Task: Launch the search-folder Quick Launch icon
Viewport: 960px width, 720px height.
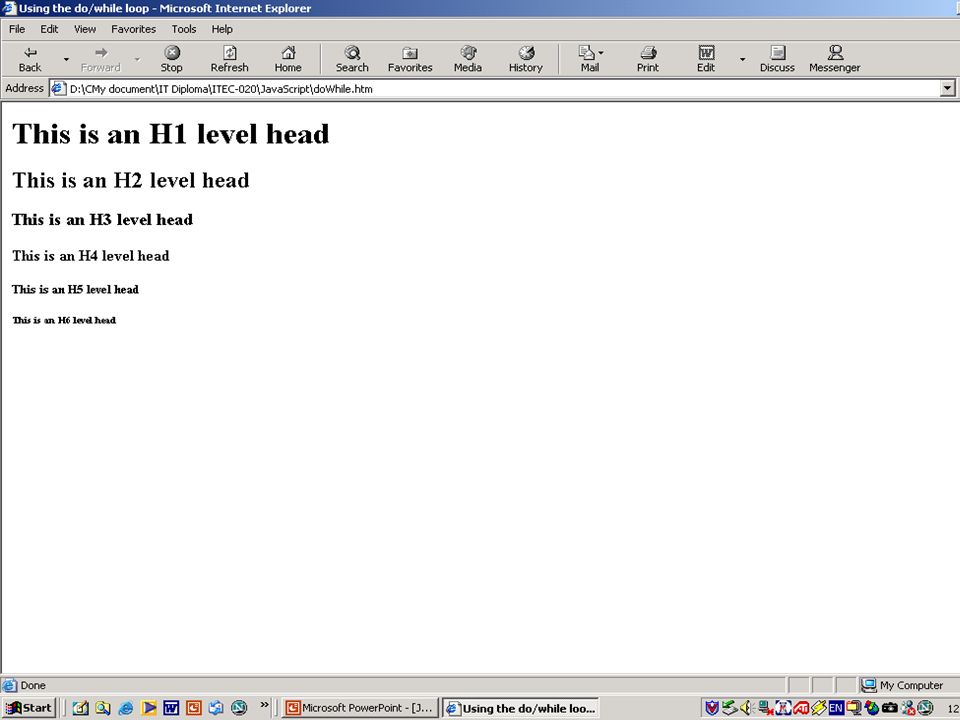Action: point(103,708)
